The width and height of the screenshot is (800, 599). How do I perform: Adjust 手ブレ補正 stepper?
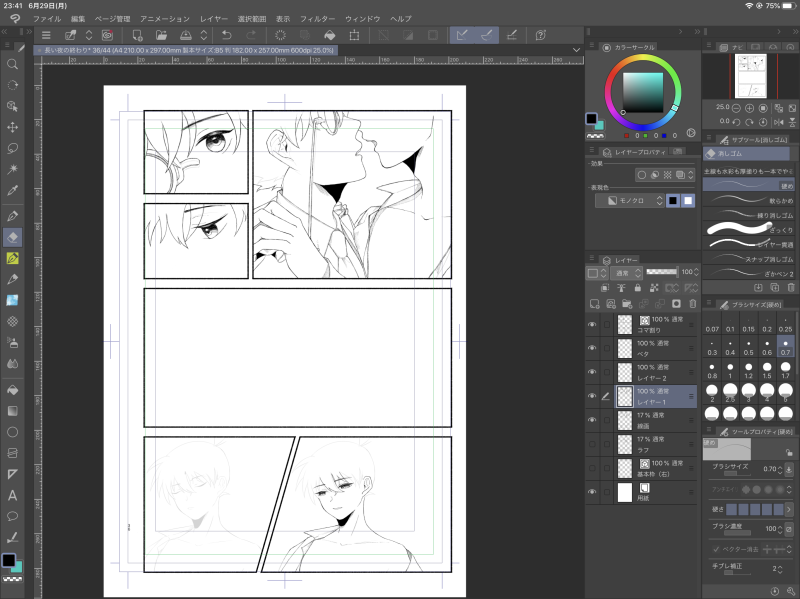click(x=780, y=568)
